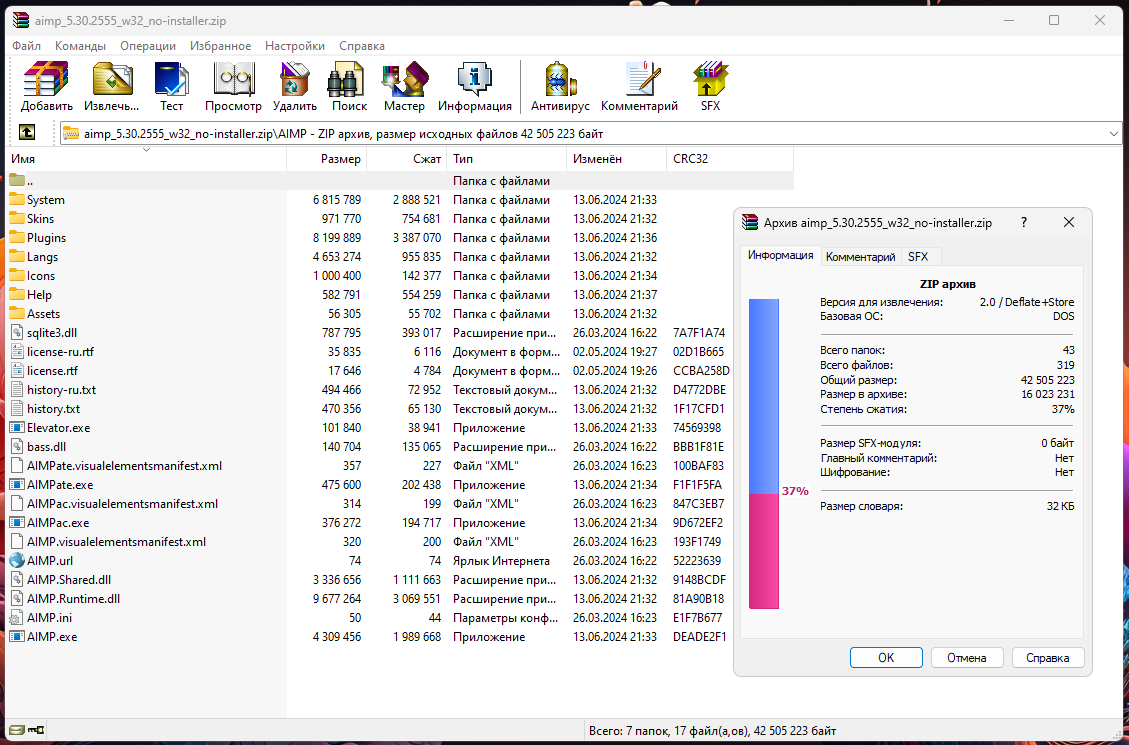Viewport: 1129px width, 745px height.
Task: Click the bass.dll file icon
Action: coord(17,446)
